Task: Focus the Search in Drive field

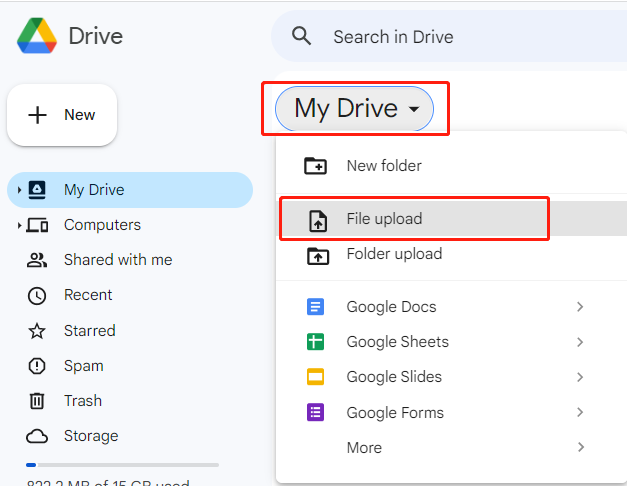Action: click(x=449, y=36)
